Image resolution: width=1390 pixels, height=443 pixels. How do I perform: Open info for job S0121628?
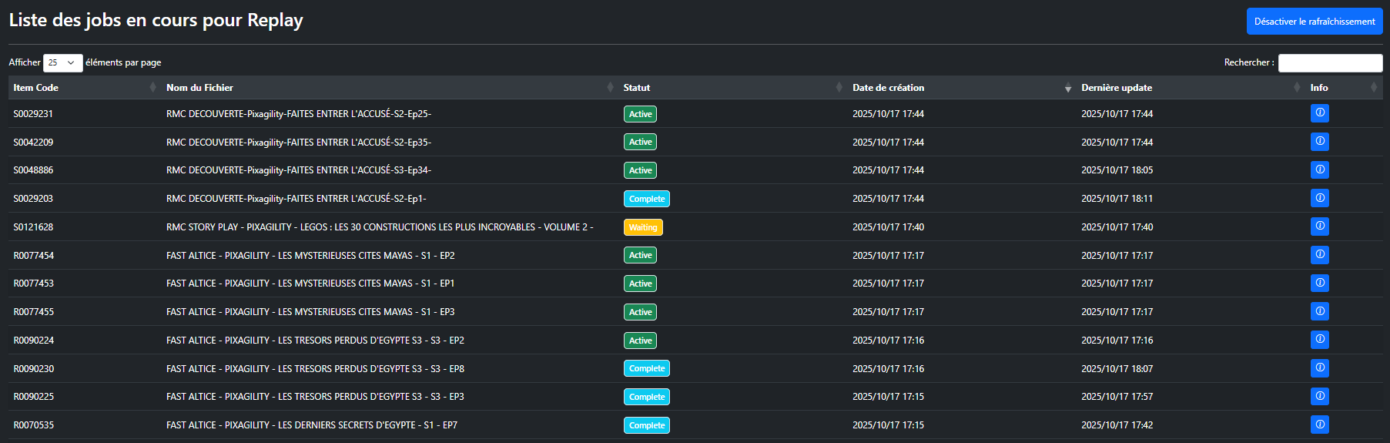(1319, 227)
